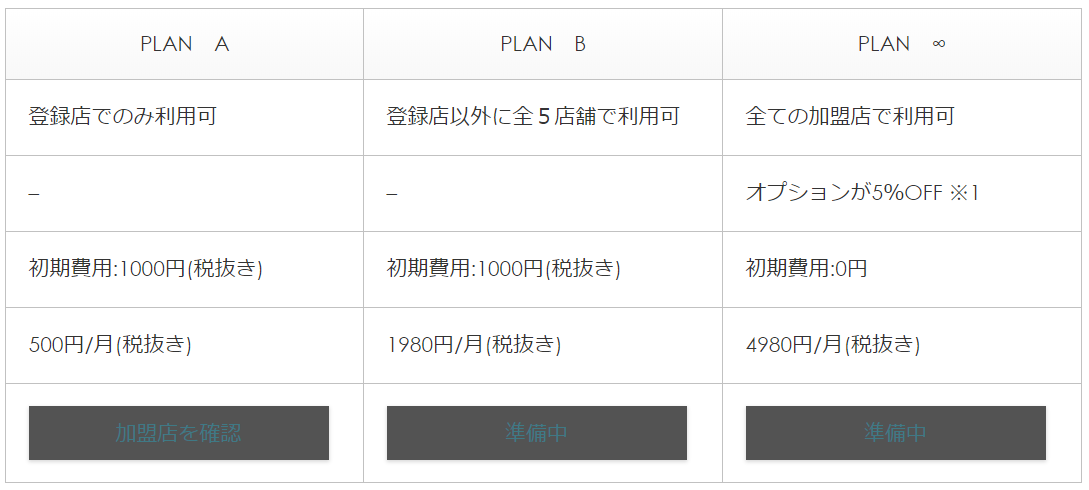Select the PLAN ∞ column header
Image resolution: width=1089 pixels, height=490 pixels.
click(901, 44)
